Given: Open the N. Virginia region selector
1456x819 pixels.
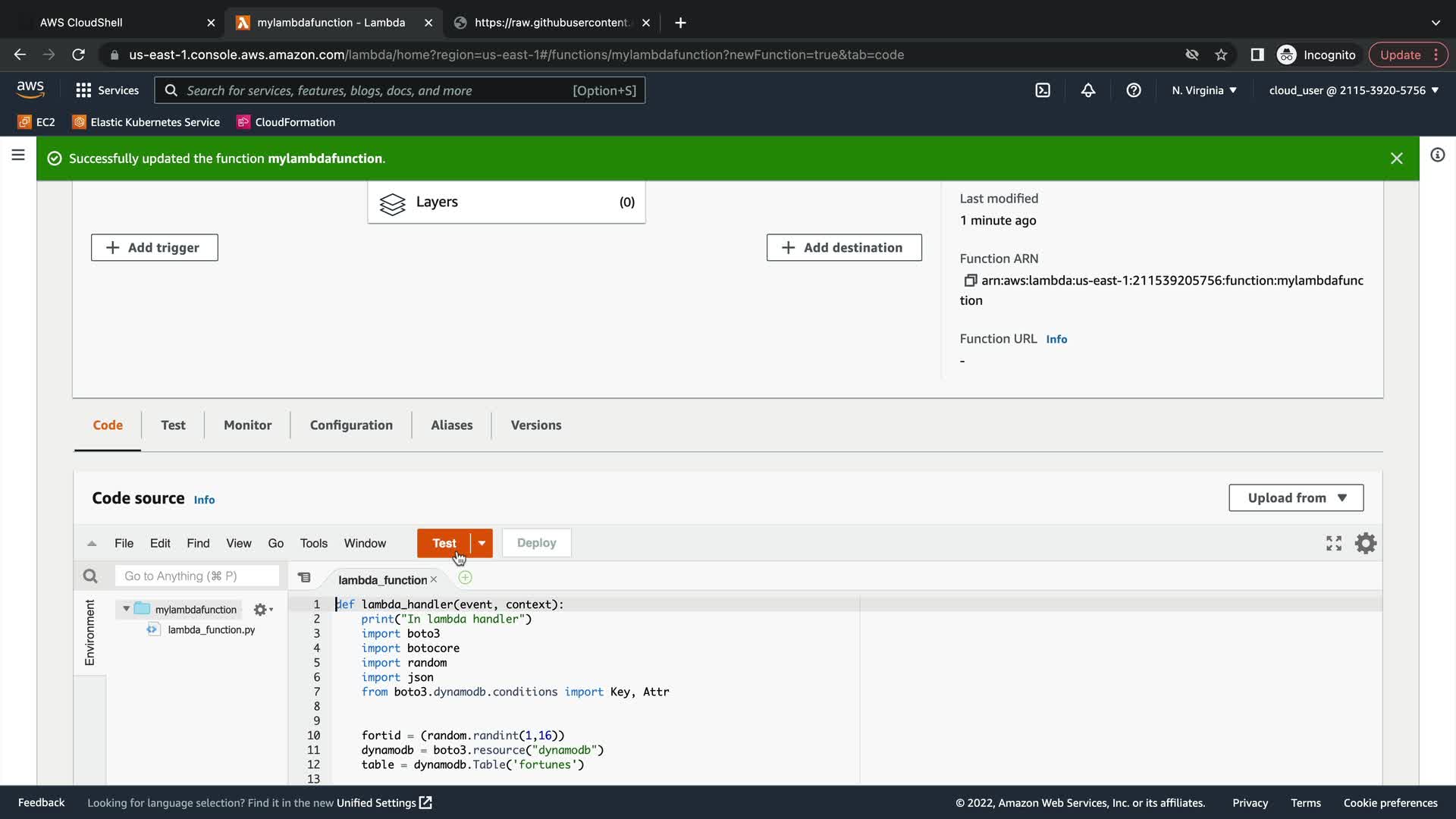Looking at the screenshot, I should point(1203,90).
